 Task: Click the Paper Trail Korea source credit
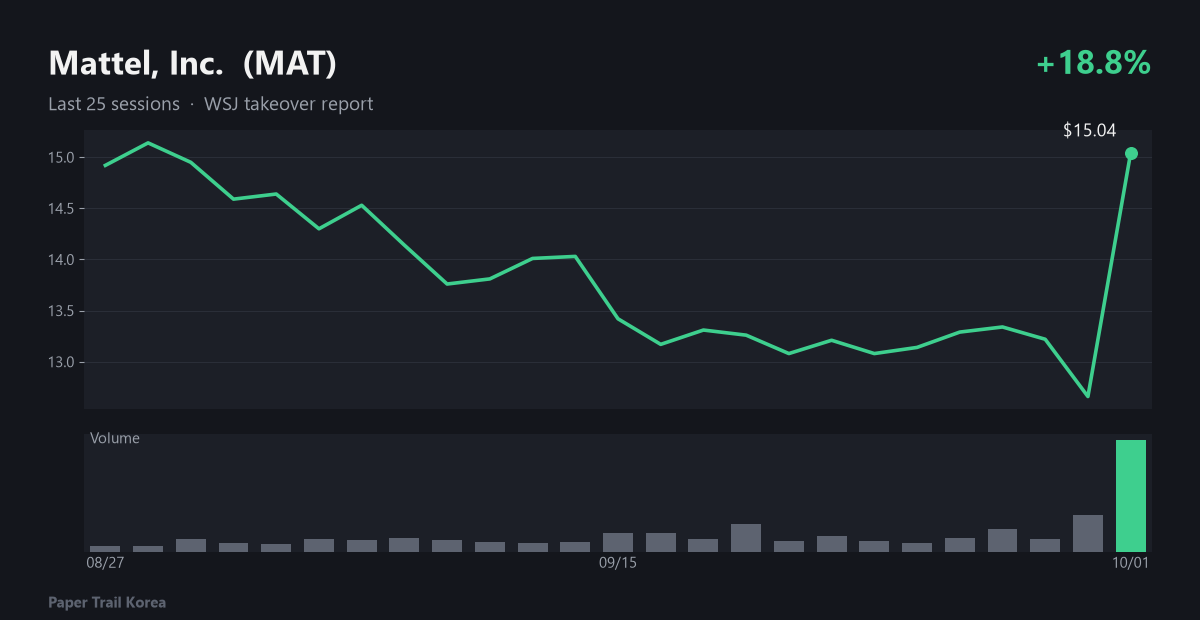pos(107,603)
